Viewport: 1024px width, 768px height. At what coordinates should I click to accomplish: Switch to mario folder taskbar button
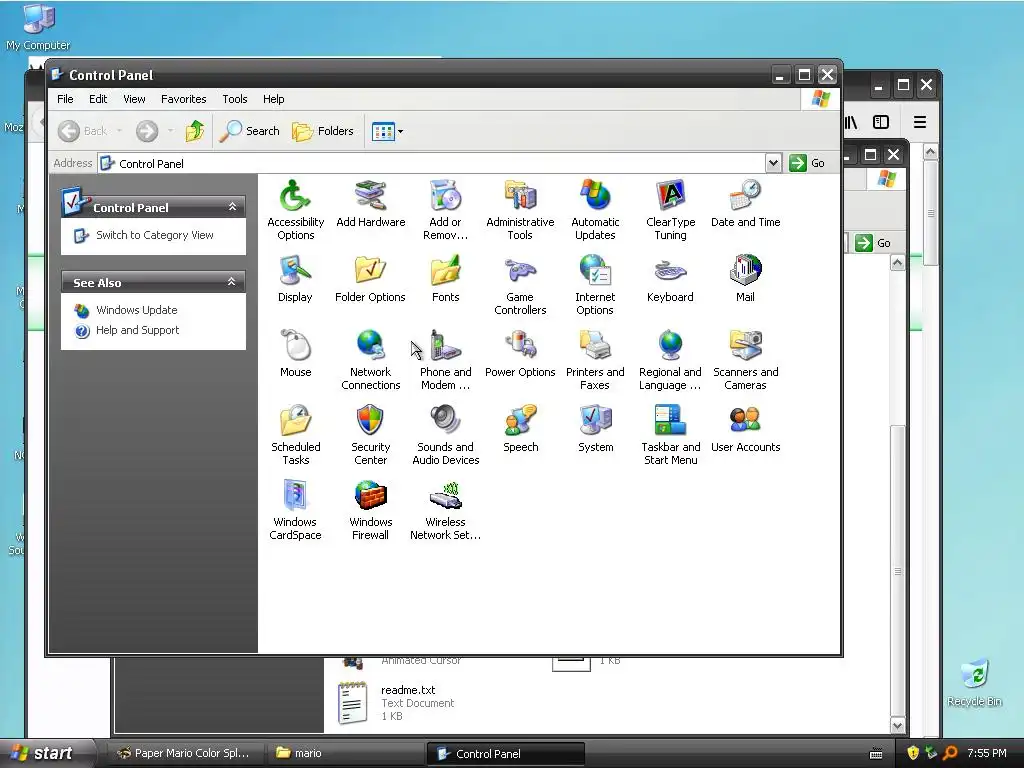[x=345, y=753]
